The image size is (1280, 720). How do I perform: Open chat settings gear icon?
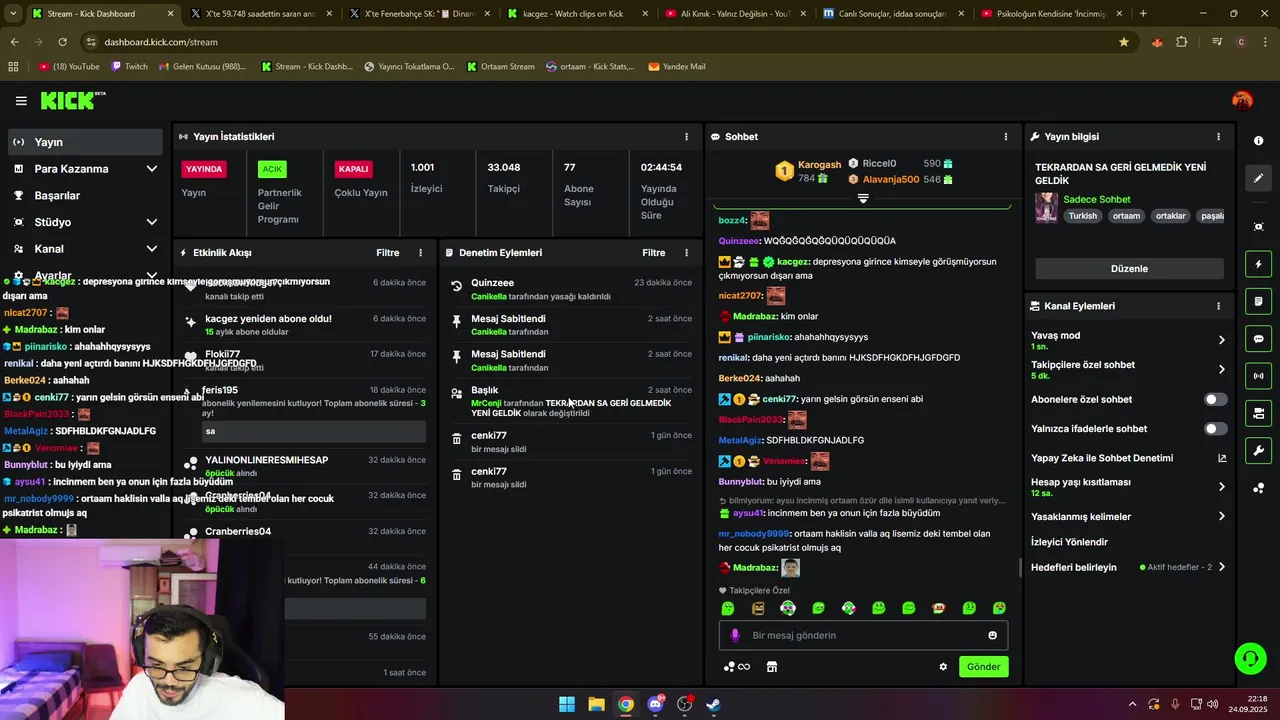[942, 667]
